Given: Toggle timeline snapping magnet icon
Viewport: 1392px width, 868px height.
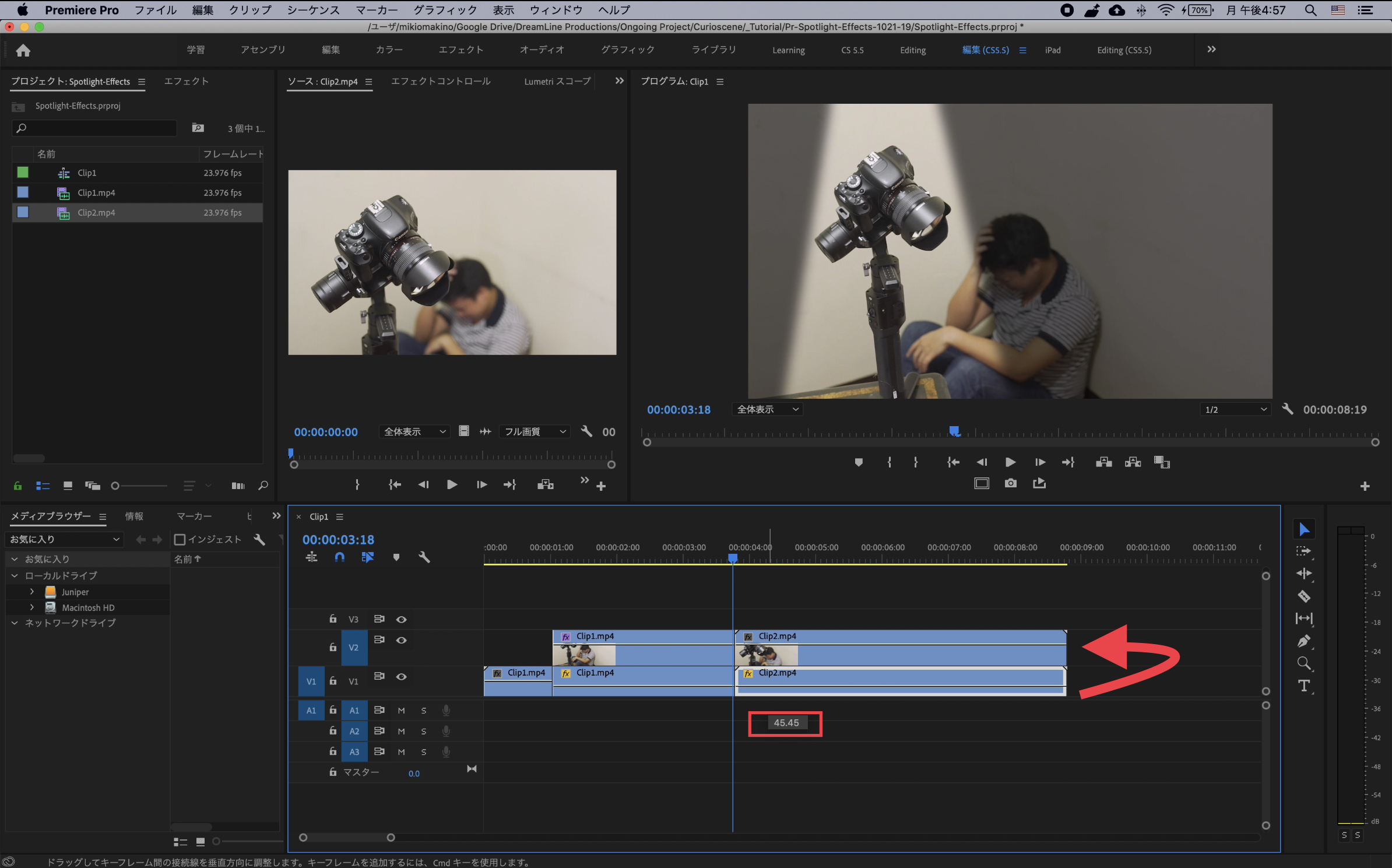Looking at the screenshot, I should 339,557.
